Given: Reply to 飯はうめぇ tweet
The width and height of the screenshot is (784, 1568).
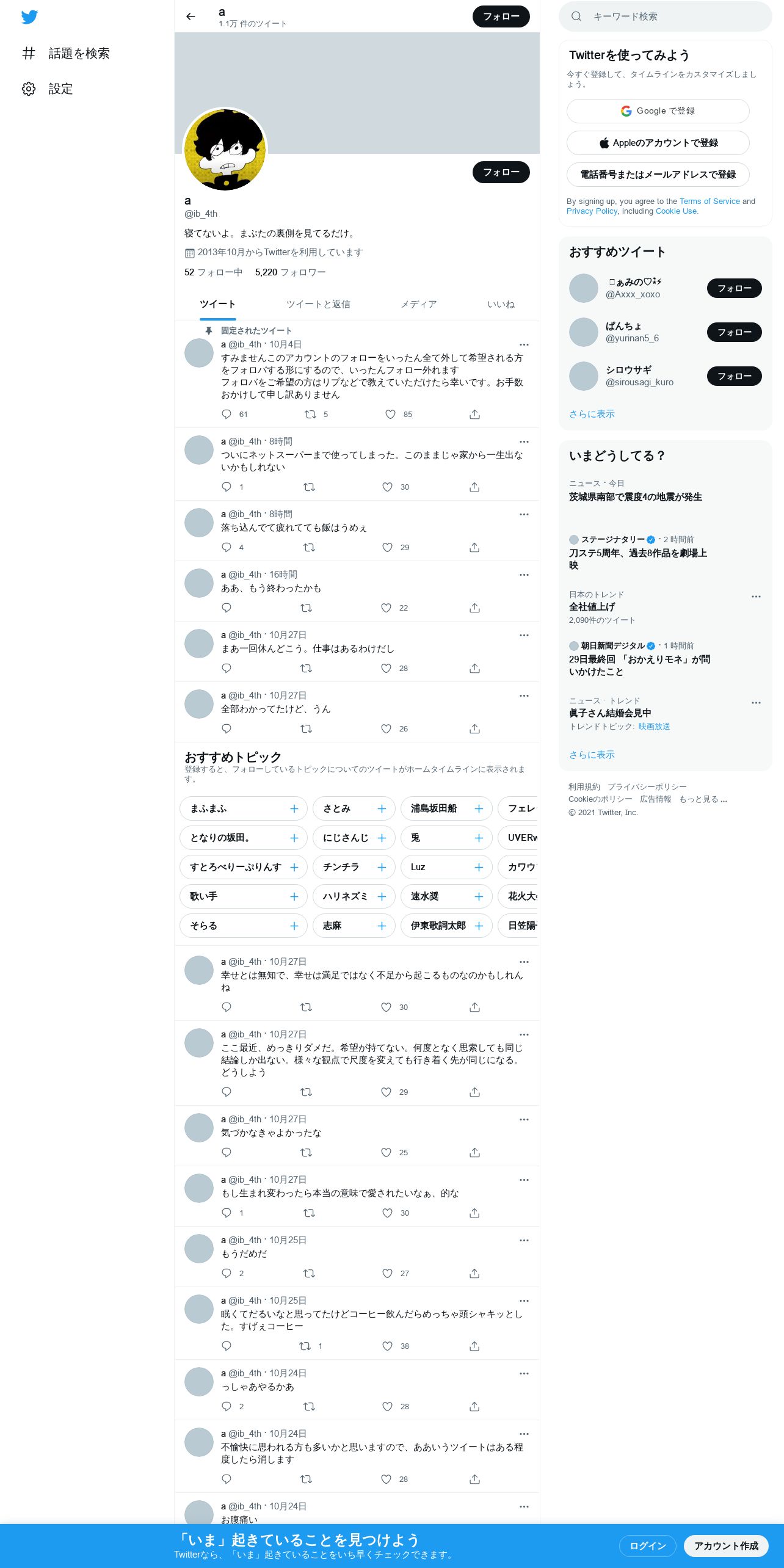Looking at the screenshot, I should (227, 547).
